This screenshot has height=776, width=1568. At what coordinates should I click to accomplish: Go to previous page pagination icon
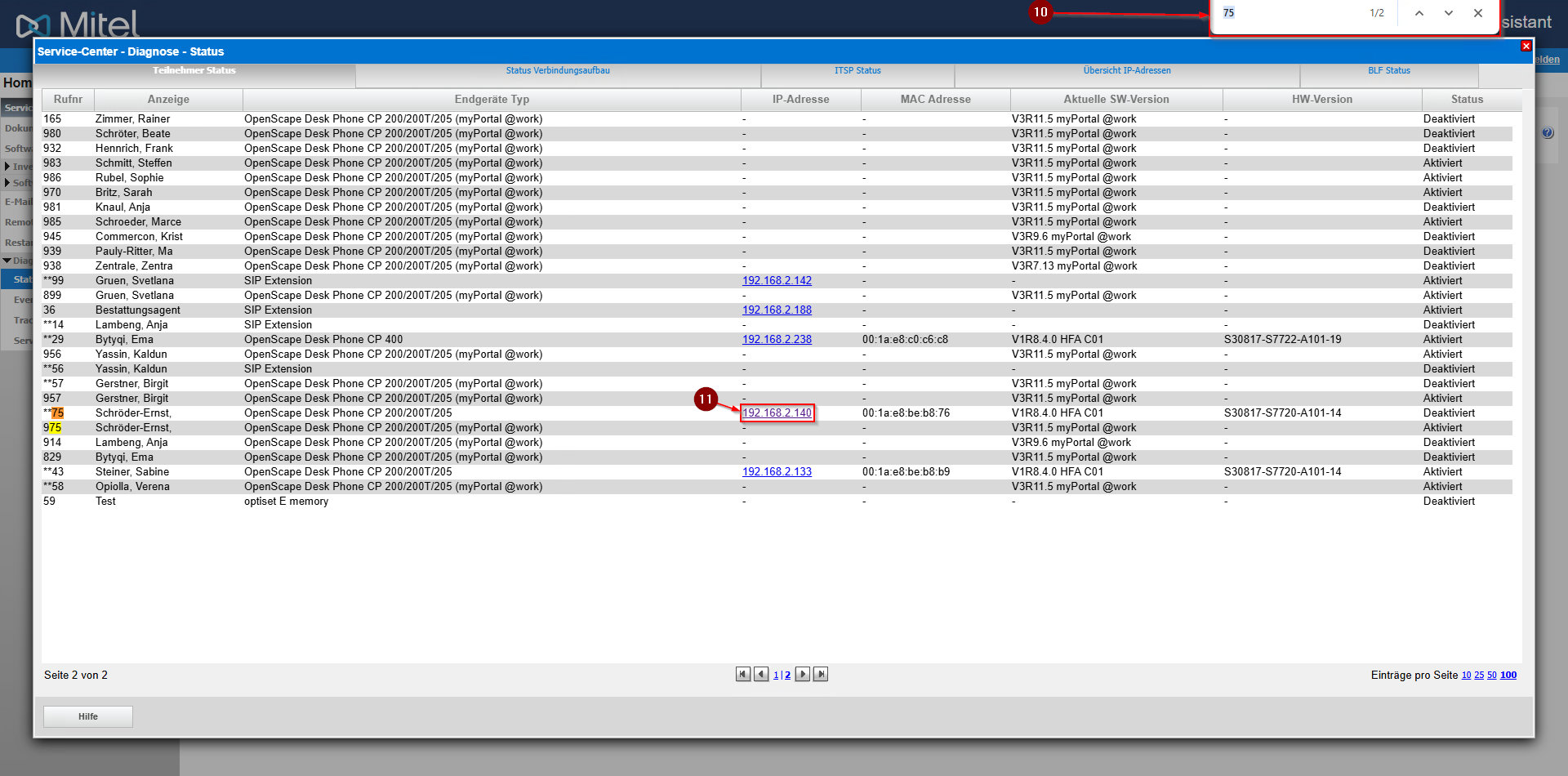click(761, 675)
